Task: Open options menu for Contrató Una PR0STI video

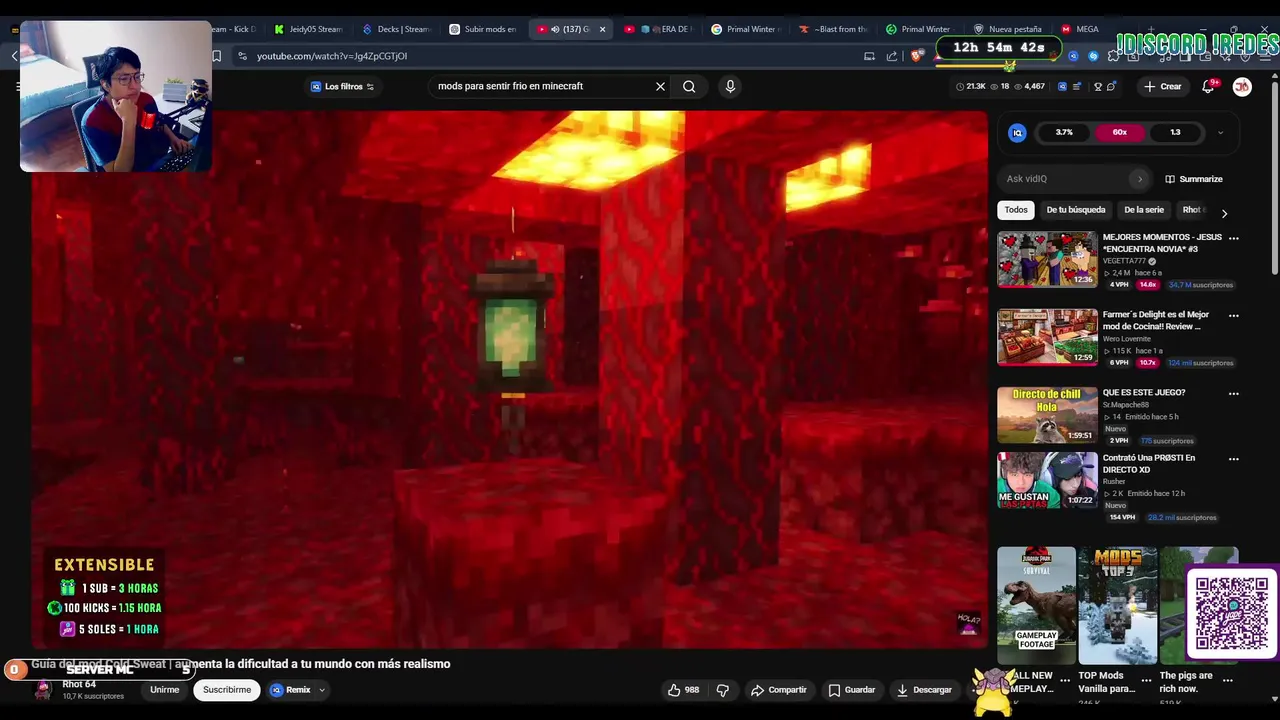Action: point(1233,459)
